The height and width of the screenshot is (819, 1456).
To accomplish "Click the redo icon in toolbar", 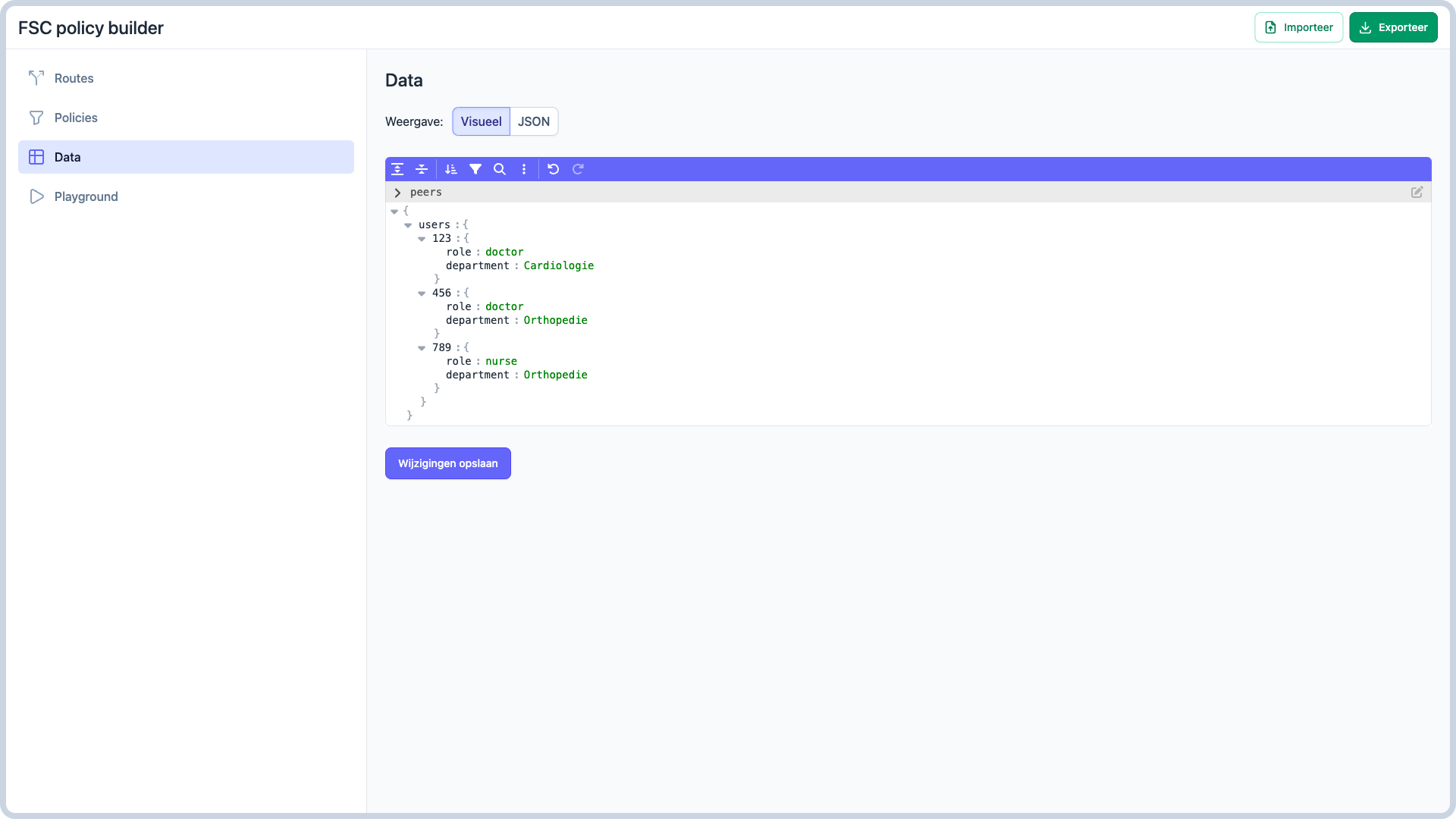I will (578, 168).
